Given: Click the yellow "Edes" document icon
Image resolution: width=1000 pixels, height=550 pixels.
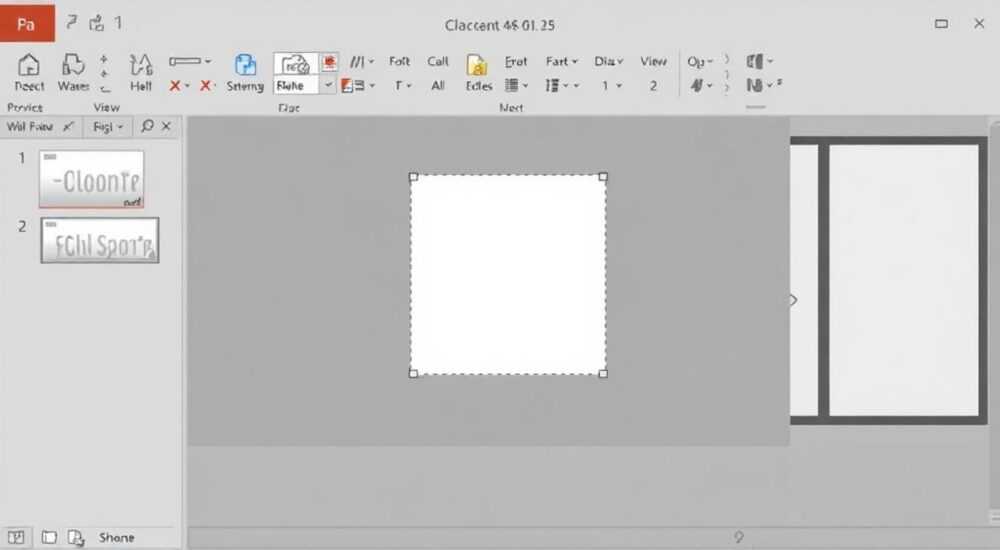Looking at the screenshot, I should click(477, 65).
